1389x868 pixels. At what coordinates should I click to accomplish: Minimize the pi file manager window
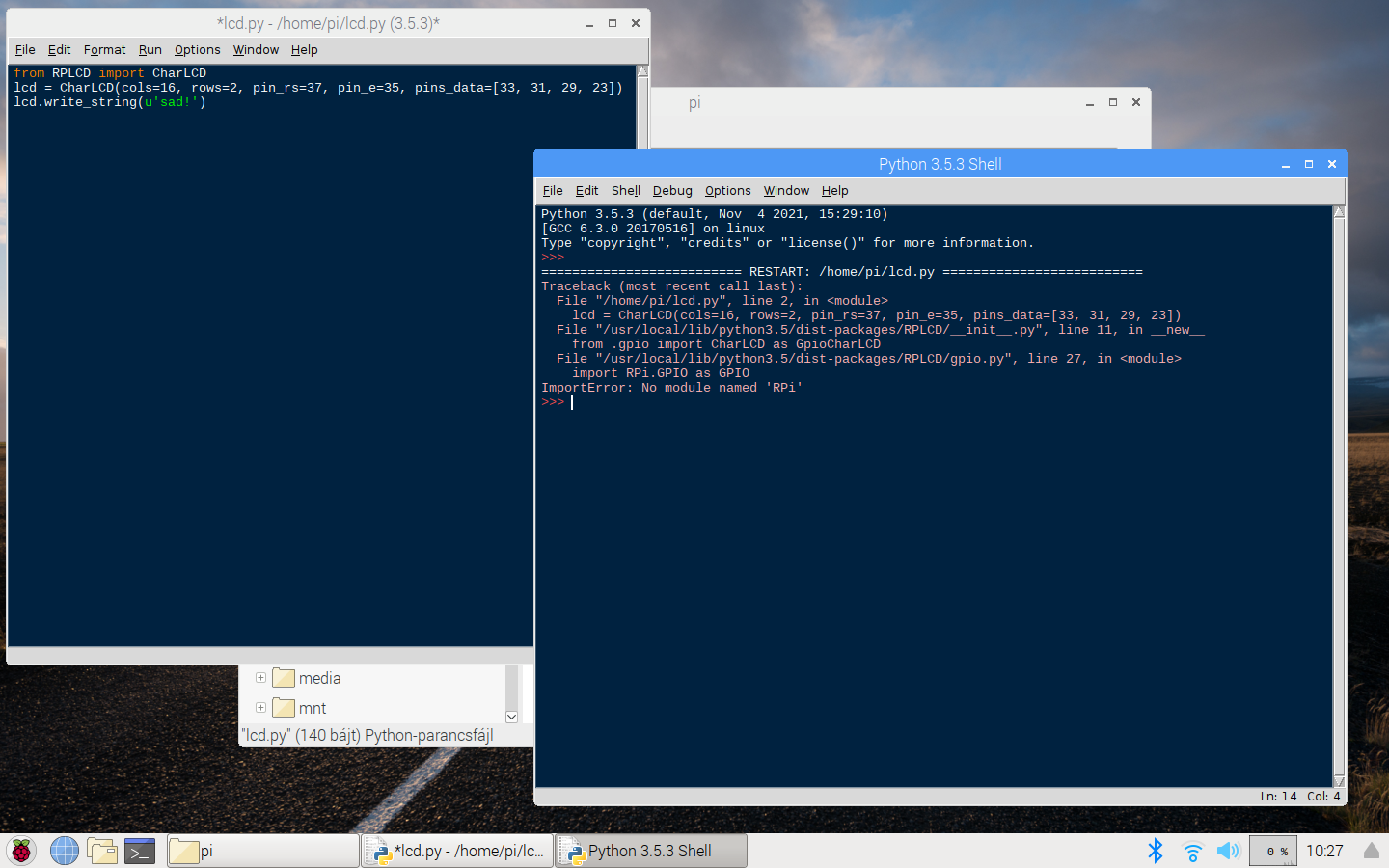tap(1090, 102)
